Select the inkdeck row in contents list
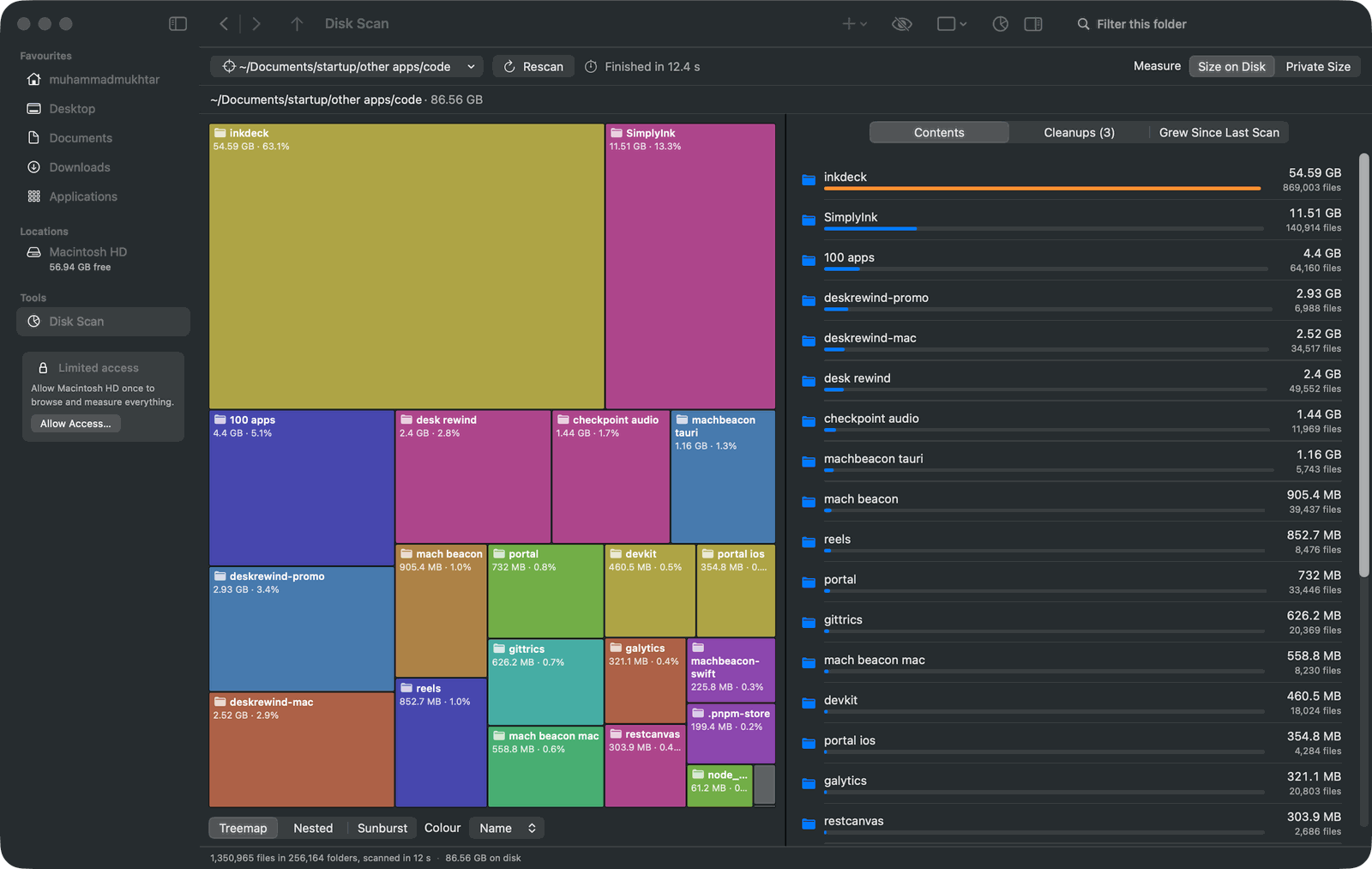 coord(1072,179)
